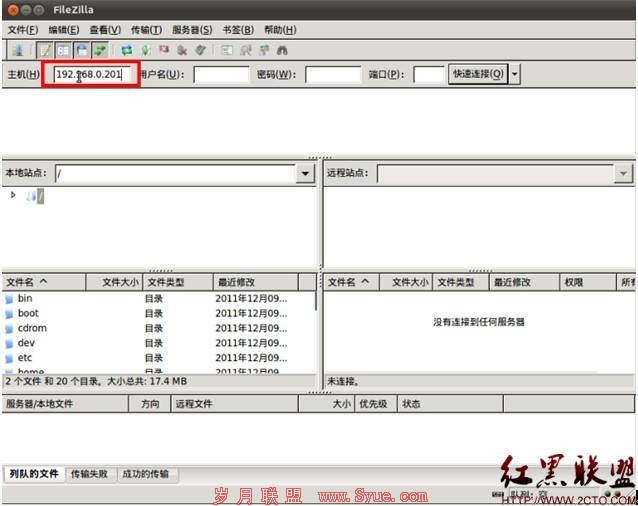Click the 服务器/本地文件 queue column header
This screenshot has height=506, width=638.
click(x=65, y=404)
